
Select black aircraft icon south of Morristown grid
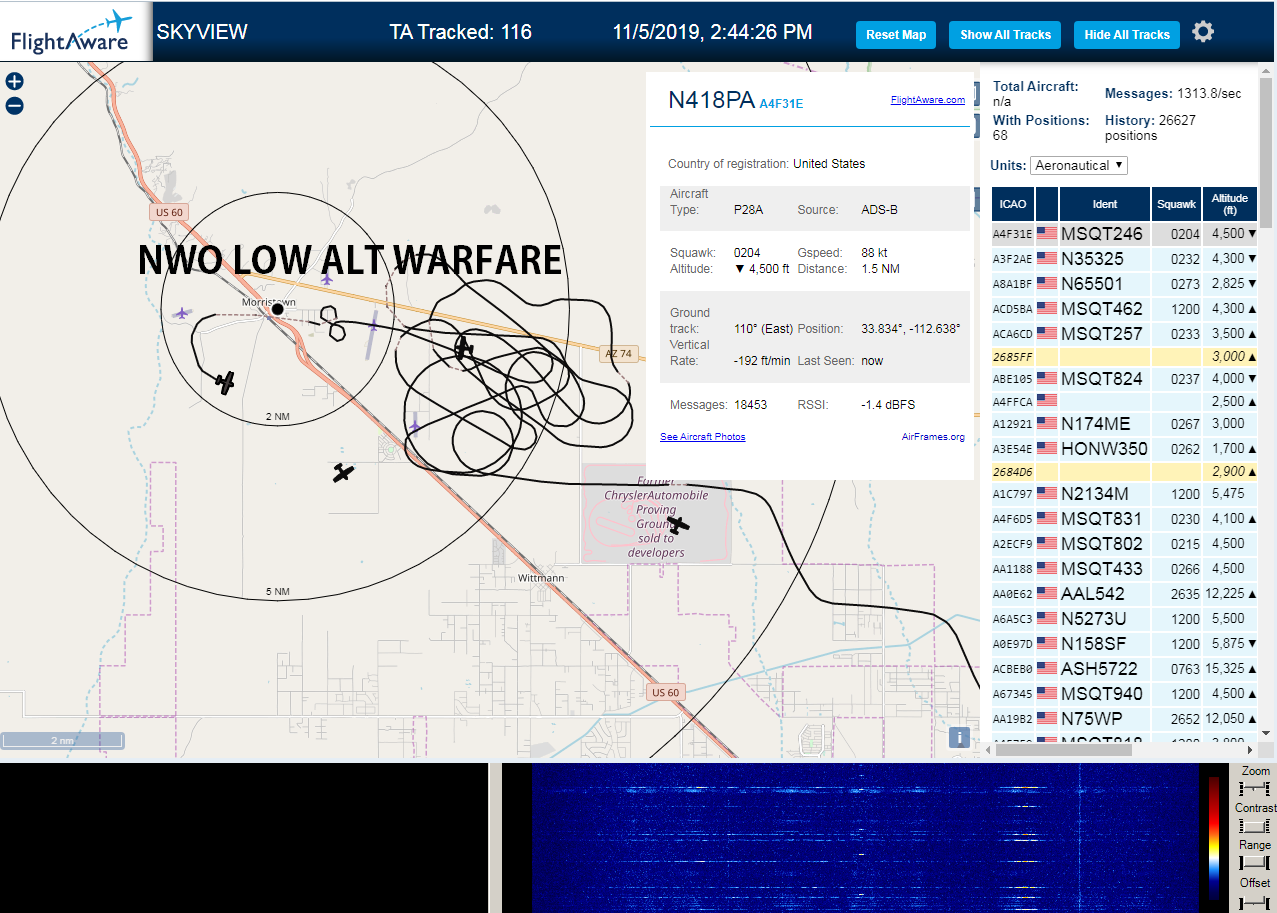[x=343, y=473]
